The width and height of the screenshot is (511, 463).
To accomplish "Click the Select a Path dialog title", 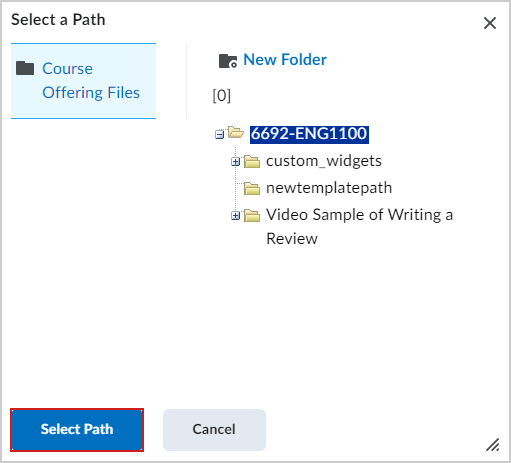I will (x=58, y=20).
